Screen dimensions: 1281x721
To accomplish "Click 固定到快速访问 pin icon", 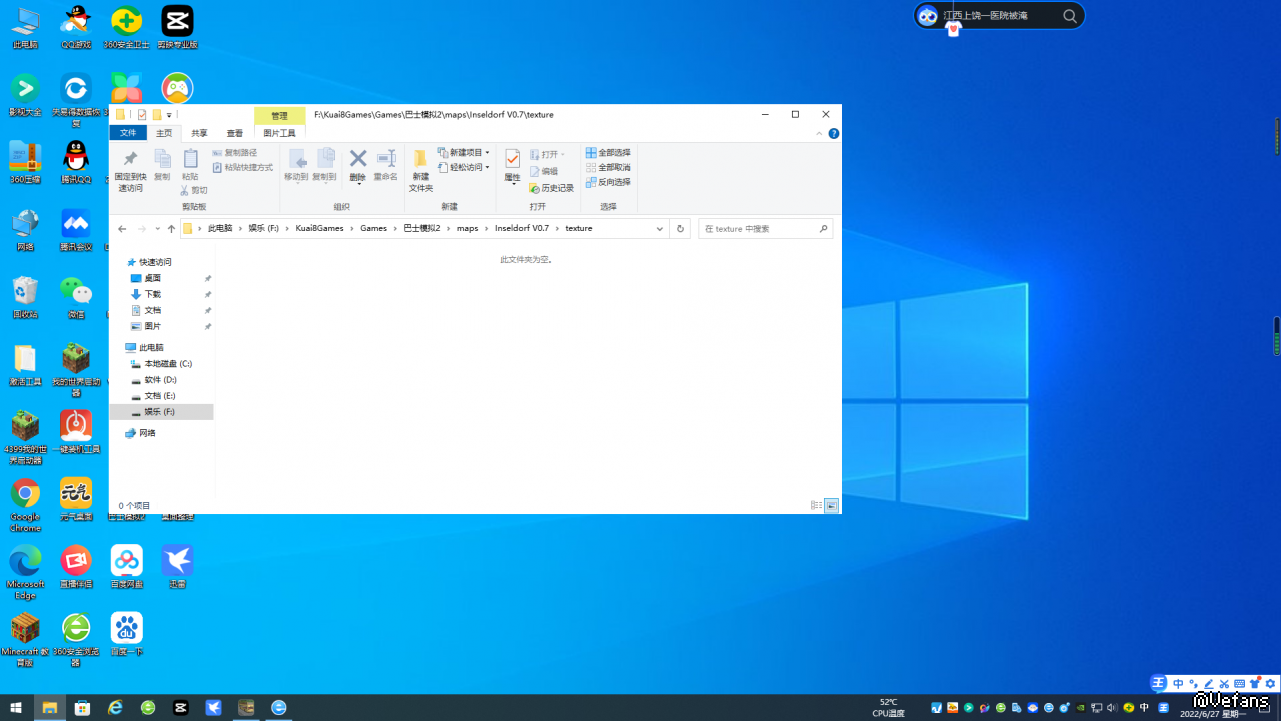I will (130, 160).
